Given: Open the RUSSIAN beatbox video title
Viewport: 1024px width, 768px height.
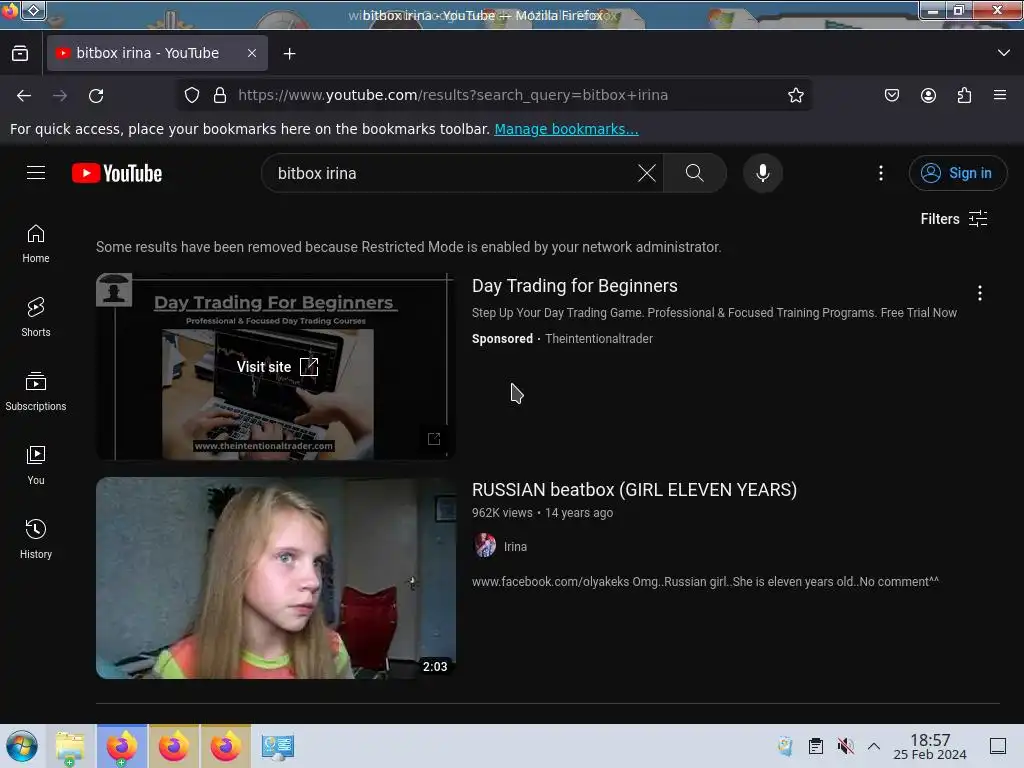Looking at the screenshot, I should click(x=634, y=490).
